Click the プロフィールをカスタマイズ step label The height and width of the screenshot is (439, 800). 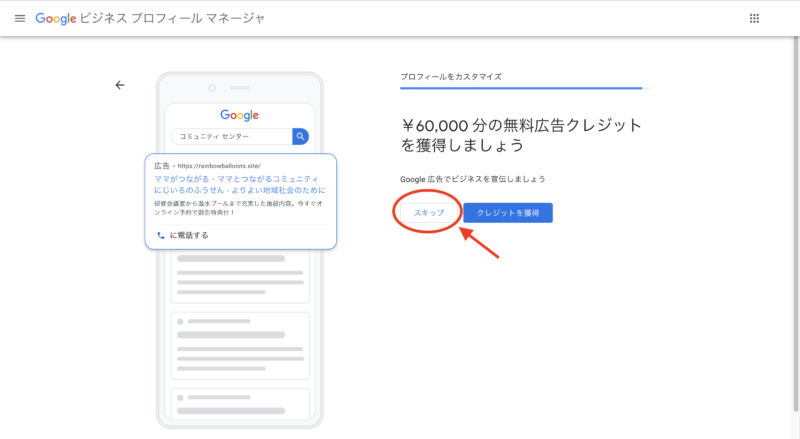tap(451, 77)
